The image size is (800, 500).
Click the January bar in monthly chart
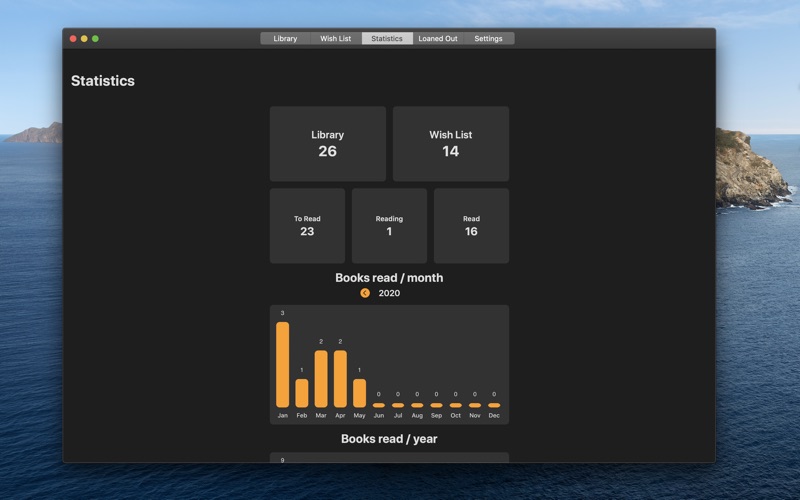click(283, 365)
